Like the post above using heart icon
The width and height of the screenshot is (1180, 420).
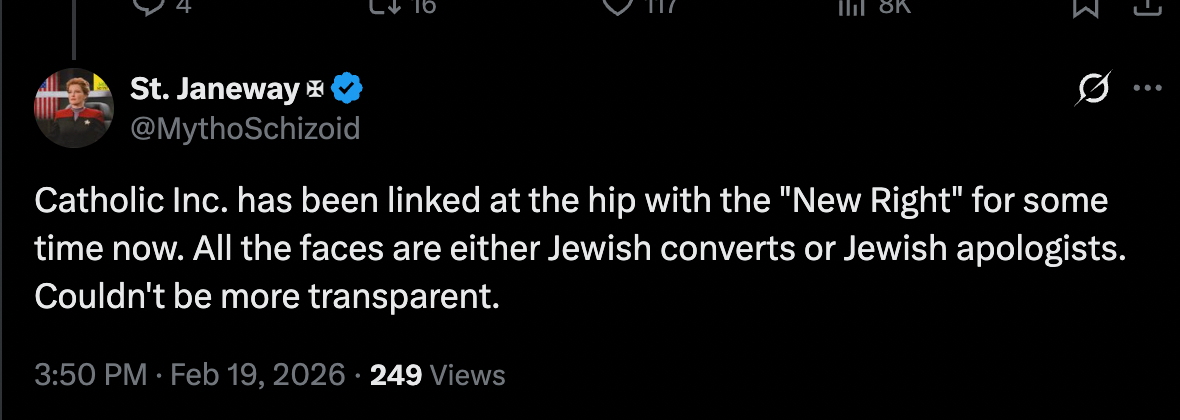coord(620,6)
